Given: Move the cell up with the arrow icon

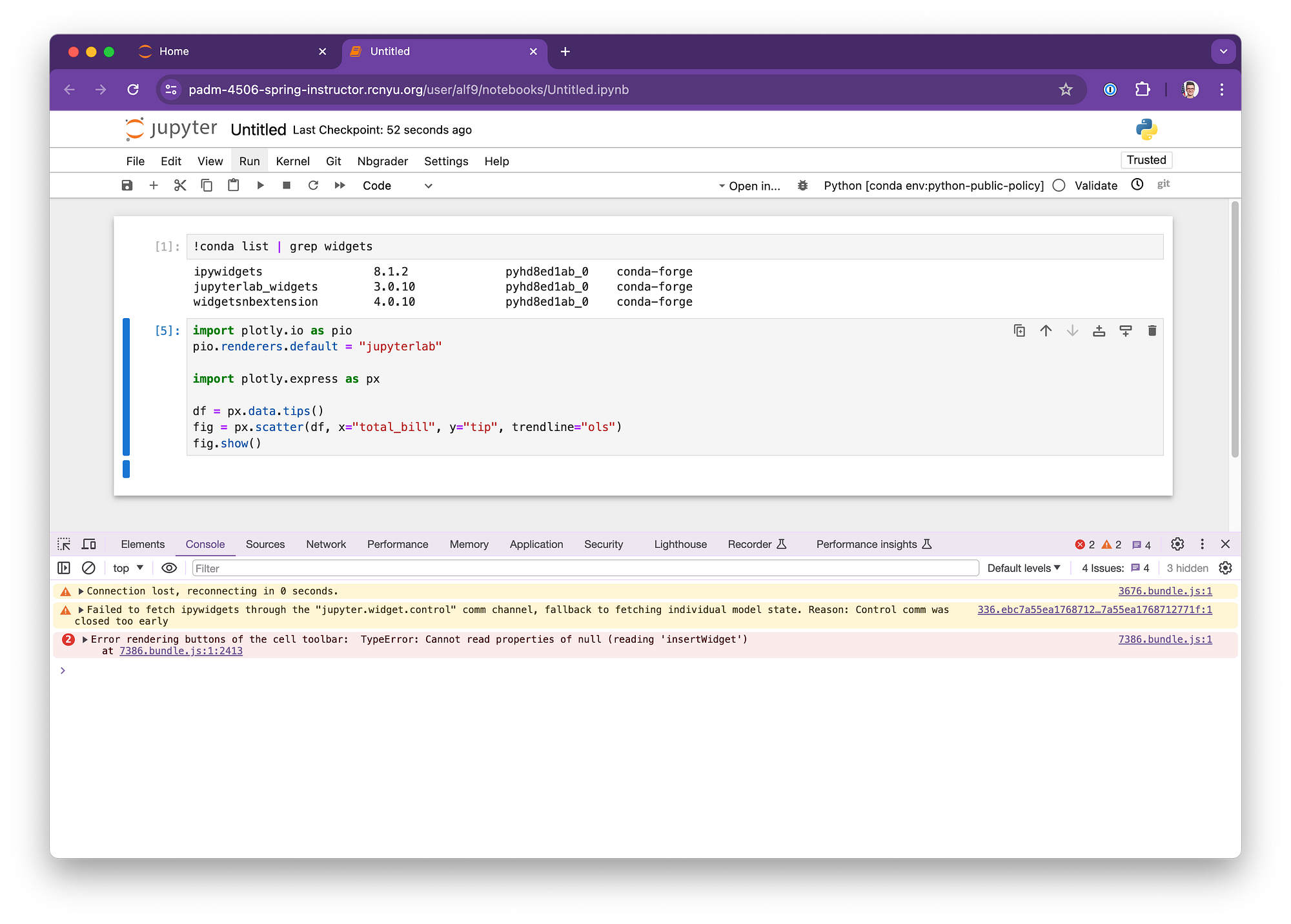Looking at the screenshot, I should coord(1046,331).
